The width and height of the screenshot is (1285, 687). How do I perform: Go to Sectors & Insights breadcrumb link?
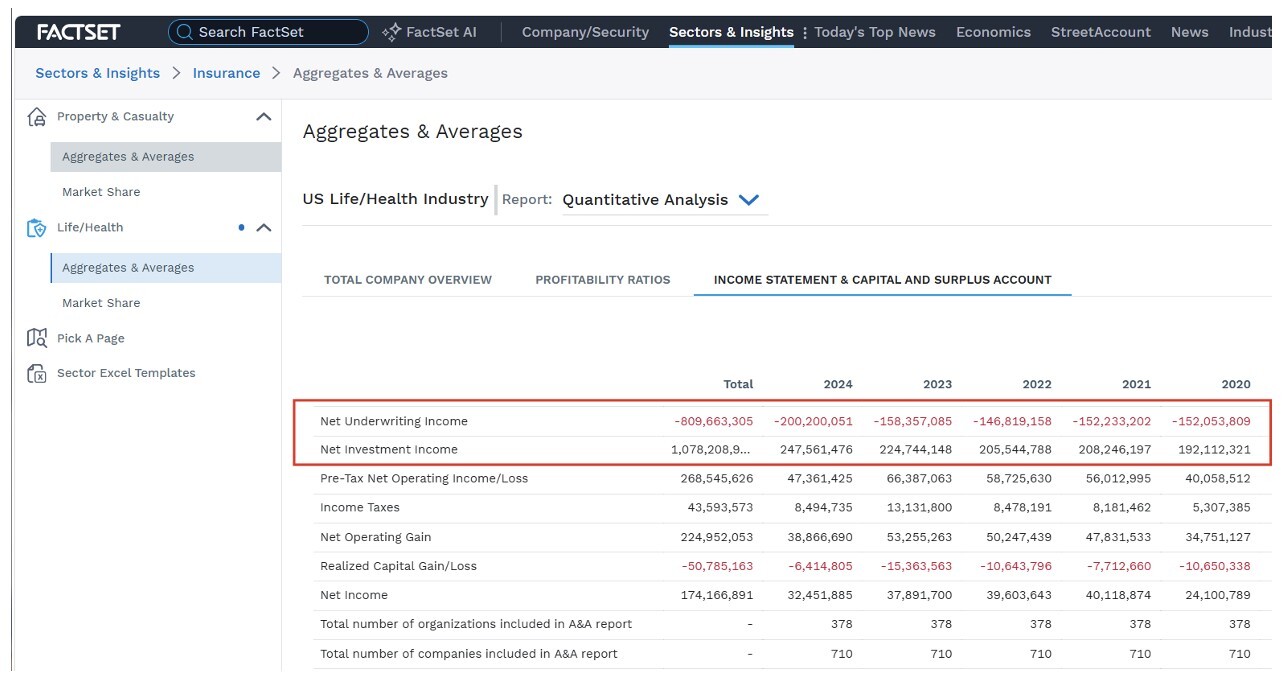click(98, 73)
